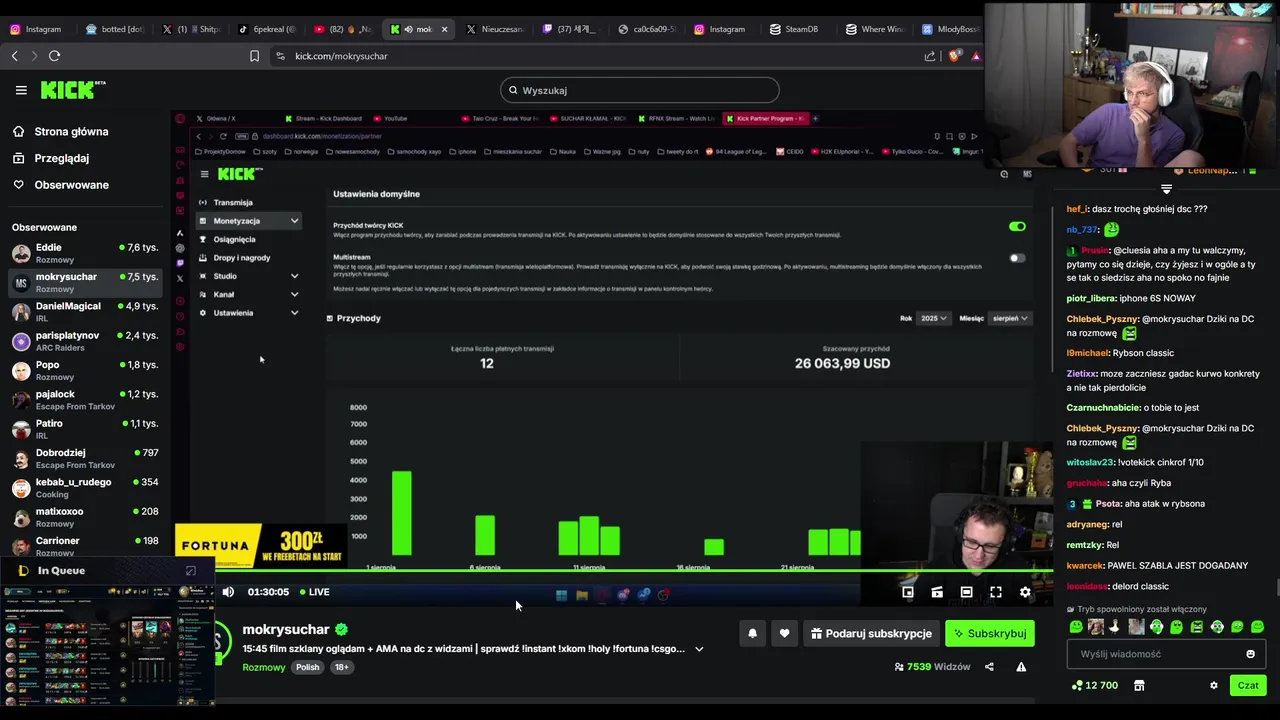
Task: Open chat settings gear icon
Action: pyautogui.click(x=1214, y=685)
